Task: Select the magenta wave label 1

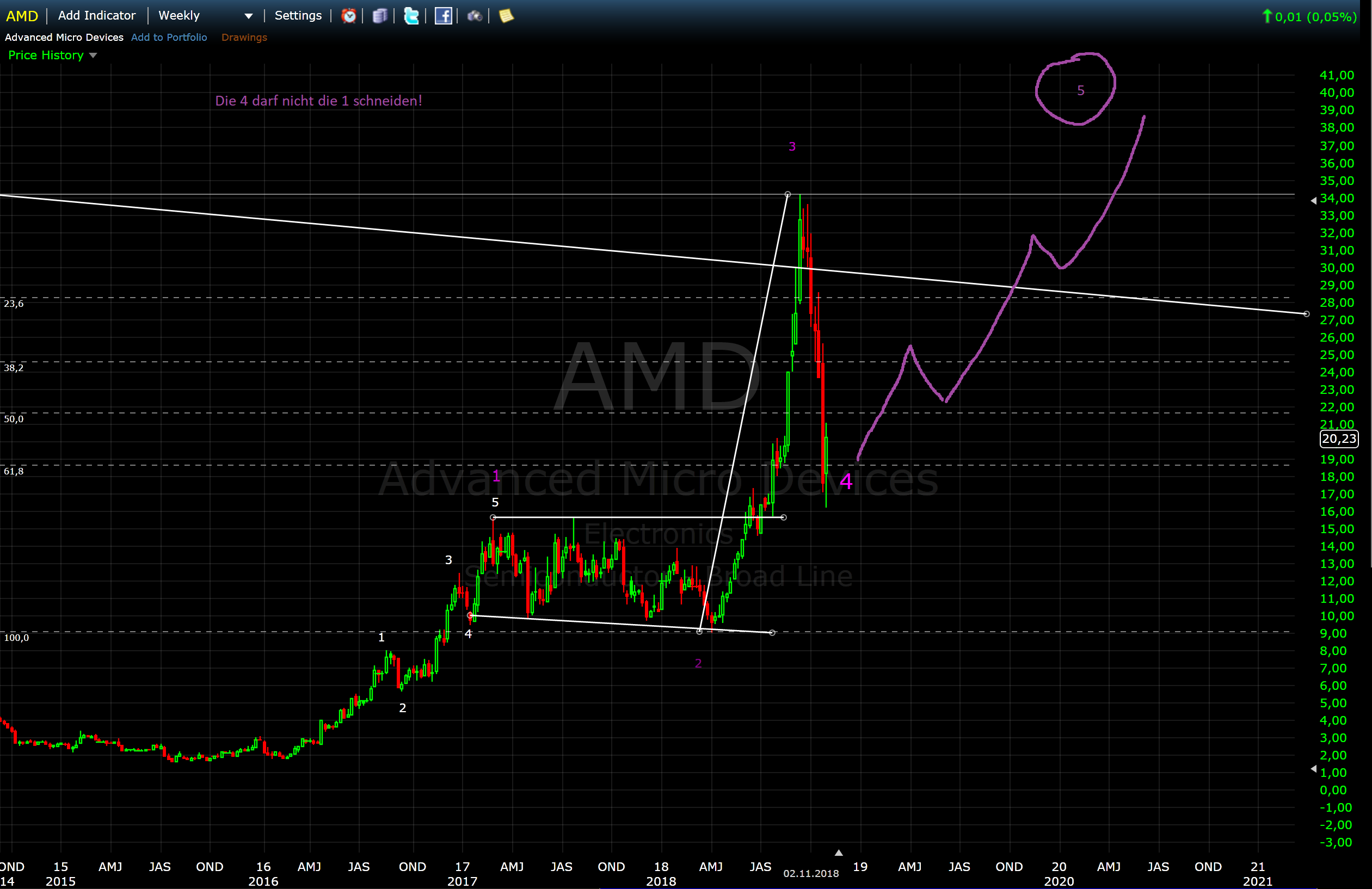Action: (496, 476)
